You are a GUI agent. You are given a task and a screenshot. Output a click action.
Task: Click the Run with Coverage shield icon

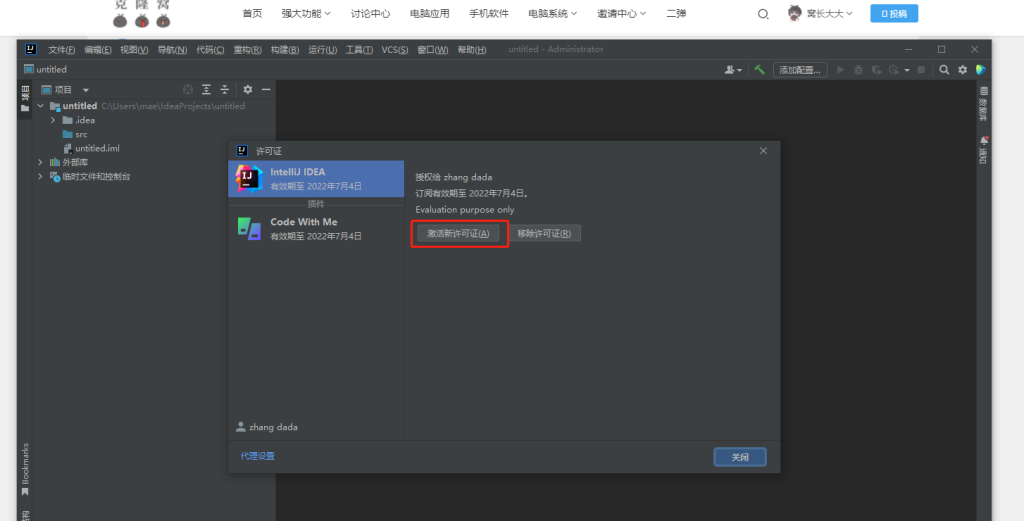pos(876,70)
